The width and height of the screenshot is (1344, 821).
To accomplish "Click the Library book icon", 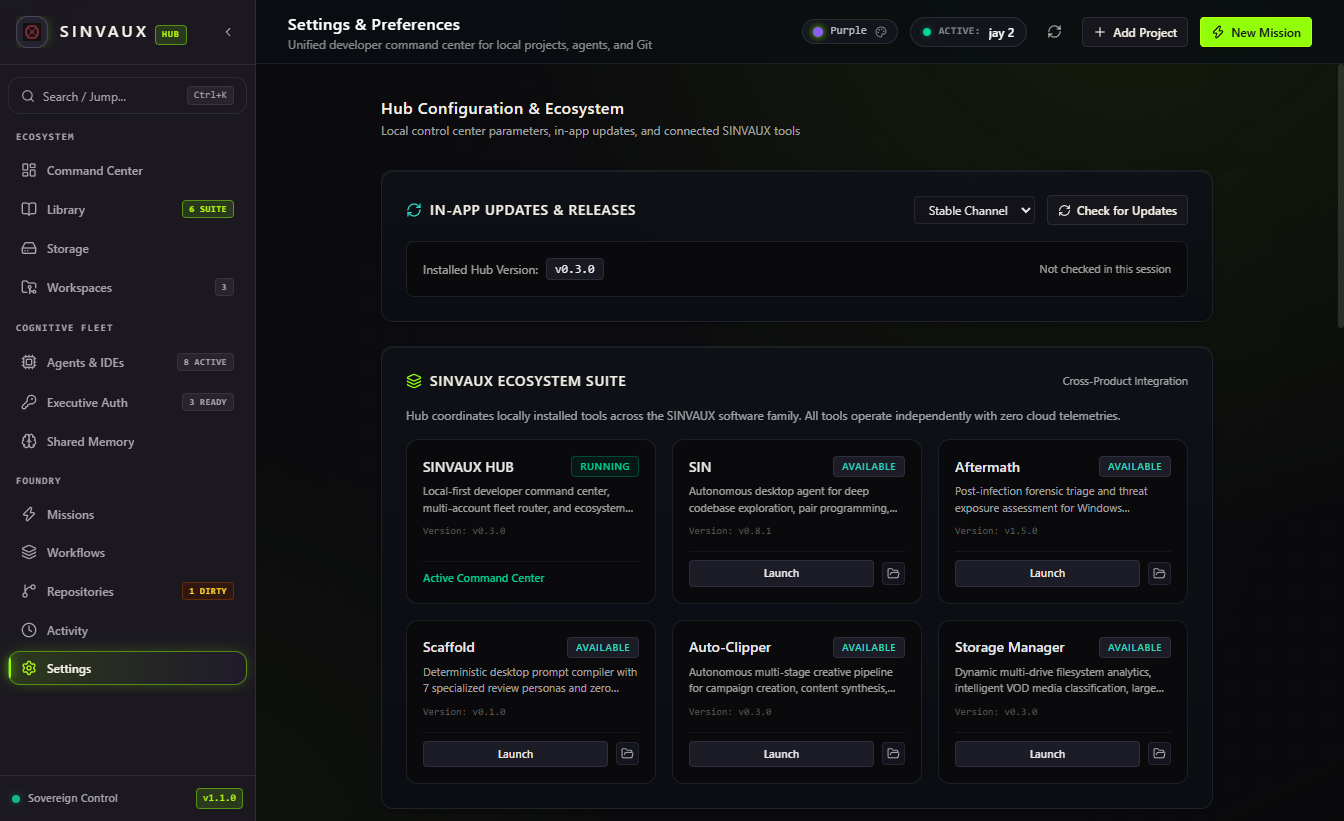I will [x=29, y=210].
